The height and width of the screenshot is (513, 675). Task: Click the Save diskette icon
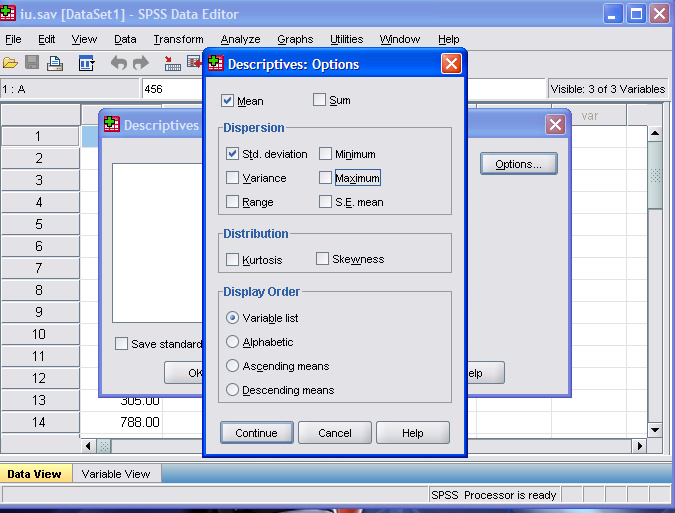[x=32, y=63]
